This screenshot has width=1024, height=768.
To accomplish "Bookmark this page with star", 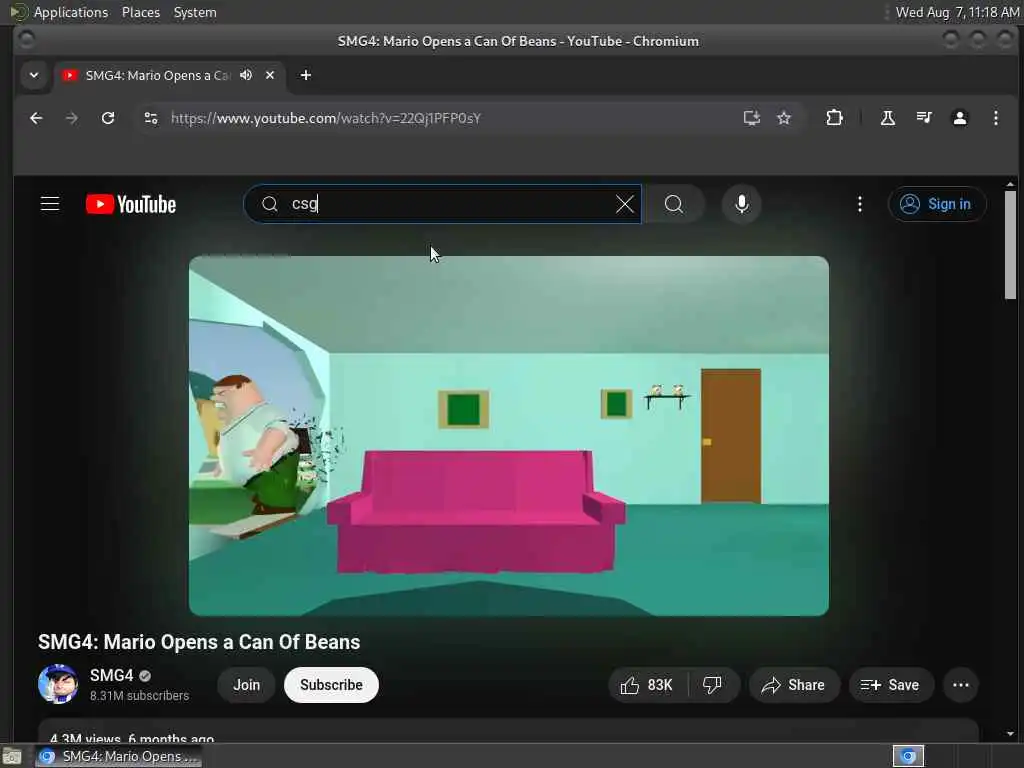I will [x=784, y=118].
